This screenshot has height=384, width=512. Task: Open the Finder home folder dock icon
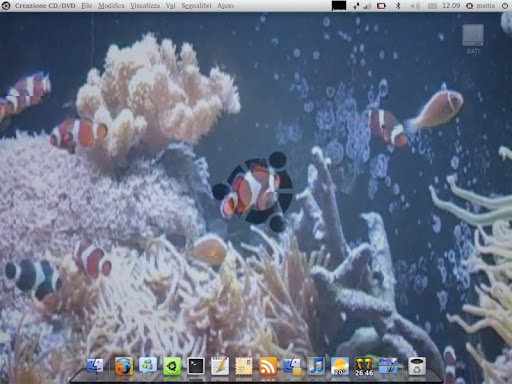click(292, 366)
